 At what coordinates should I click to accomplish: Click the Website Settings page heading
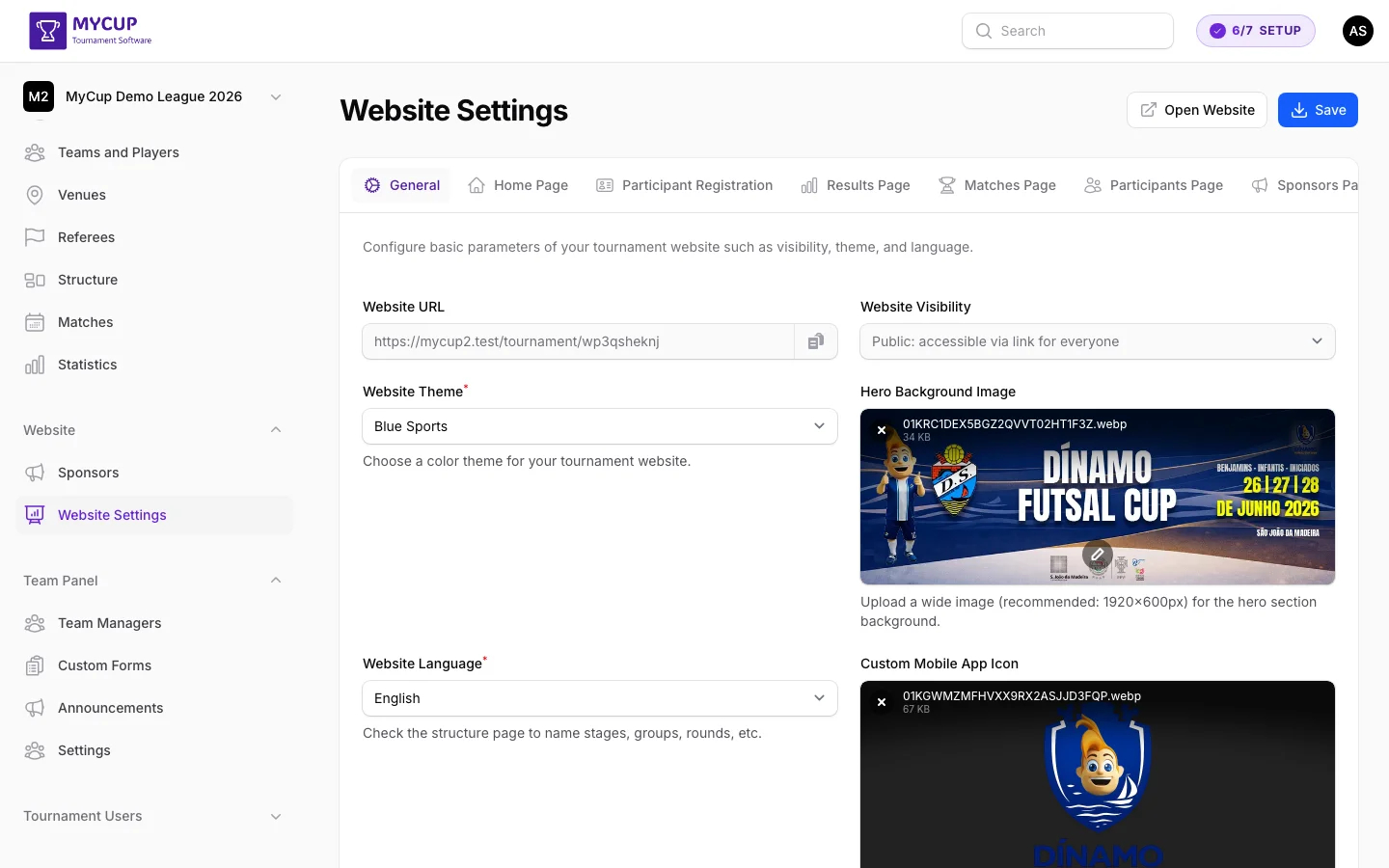tap(454, 111)
